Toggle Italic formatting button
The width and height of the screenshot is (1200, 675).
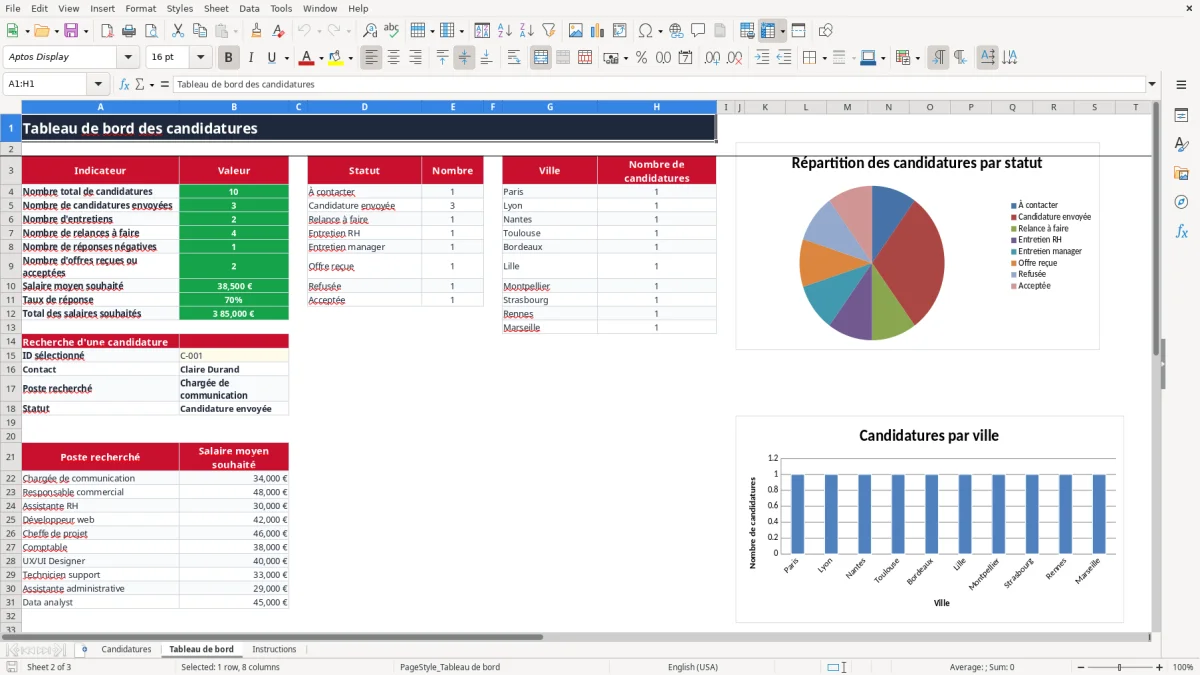pyautogui.click(x=250, y=58)
